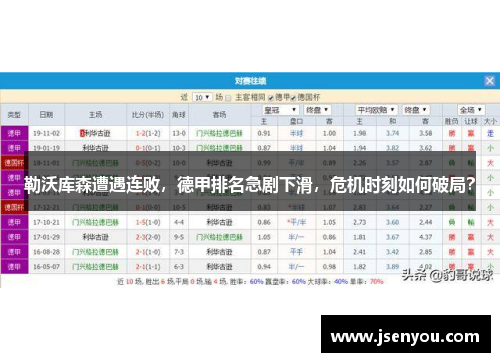Open the match count dropdown showing 10
500x362 pixels.
pos(202,97)
